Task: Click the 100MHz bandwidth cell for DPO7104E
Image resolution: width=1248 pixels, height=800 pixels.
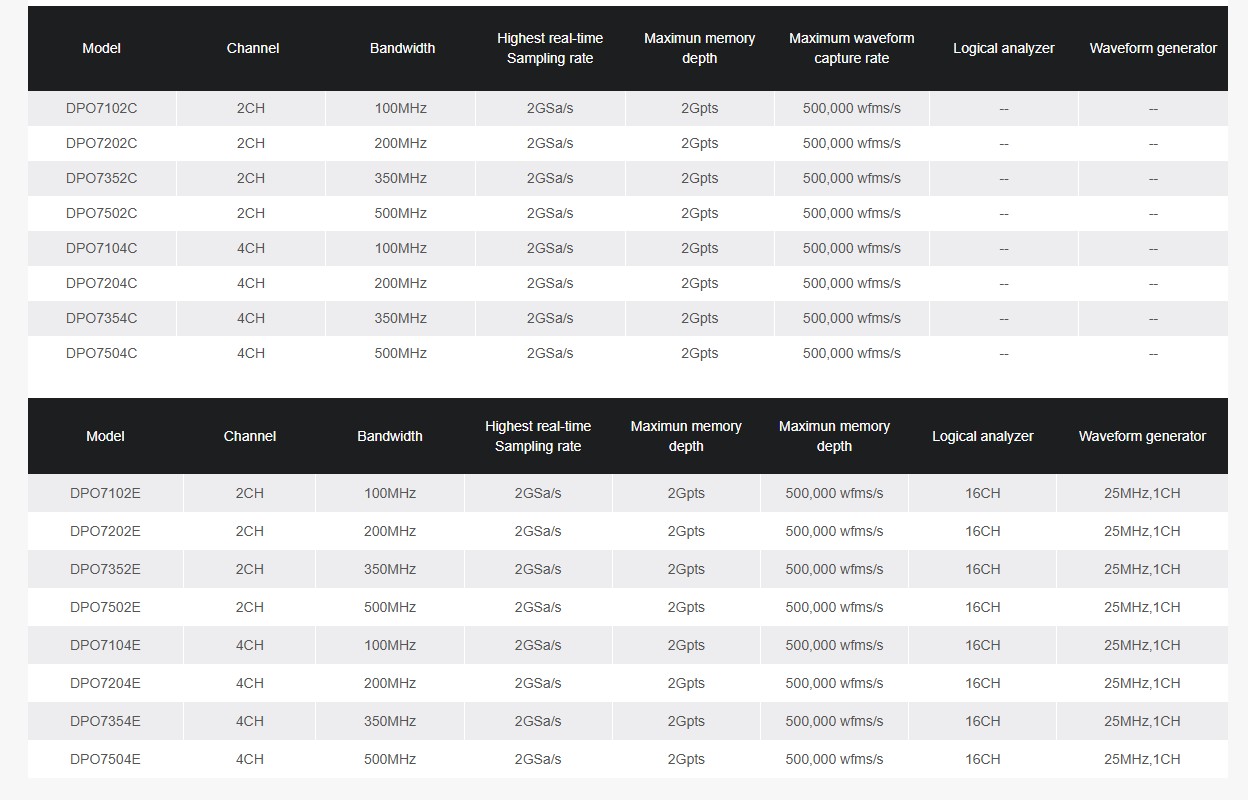Action: pyautogui.click(x=390, y=645)
